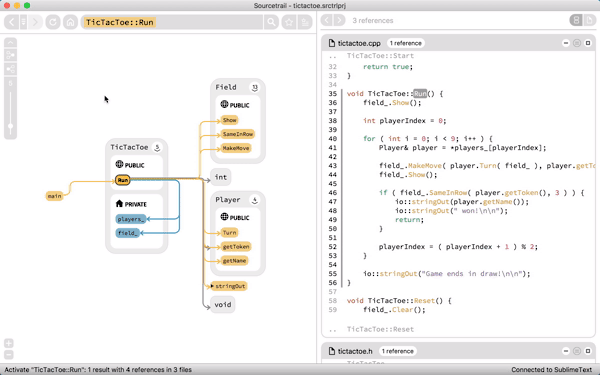The height and width of the screenshot is (375, 600).
Task: Select the int type node
Action: 221,177
